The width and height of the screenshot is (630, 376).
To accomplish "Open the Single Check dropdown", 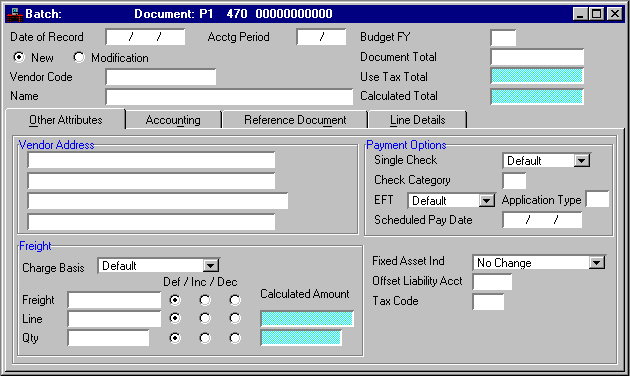I will tap(581, 161).
